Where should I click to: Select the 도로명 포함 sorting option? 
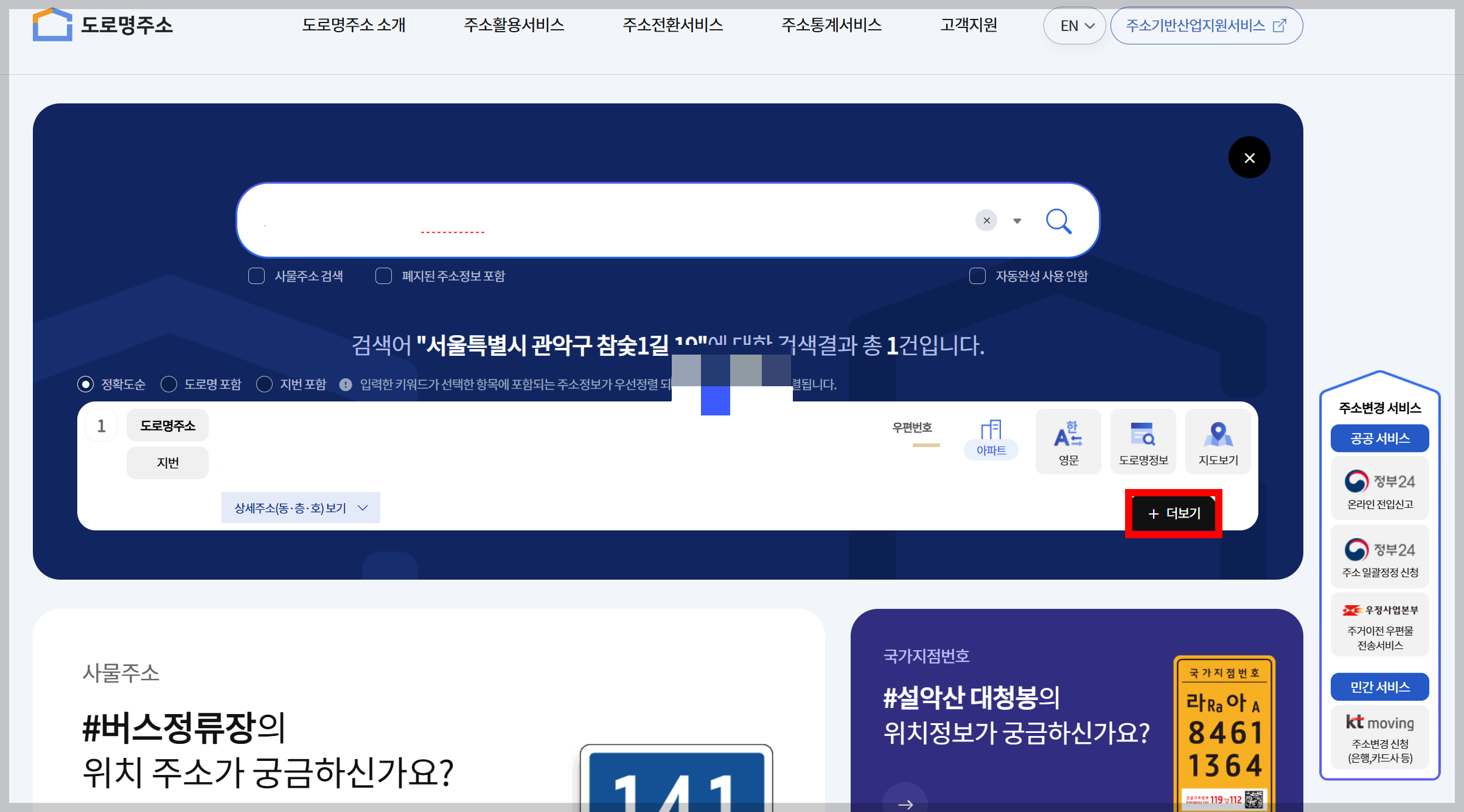[170, 384]
